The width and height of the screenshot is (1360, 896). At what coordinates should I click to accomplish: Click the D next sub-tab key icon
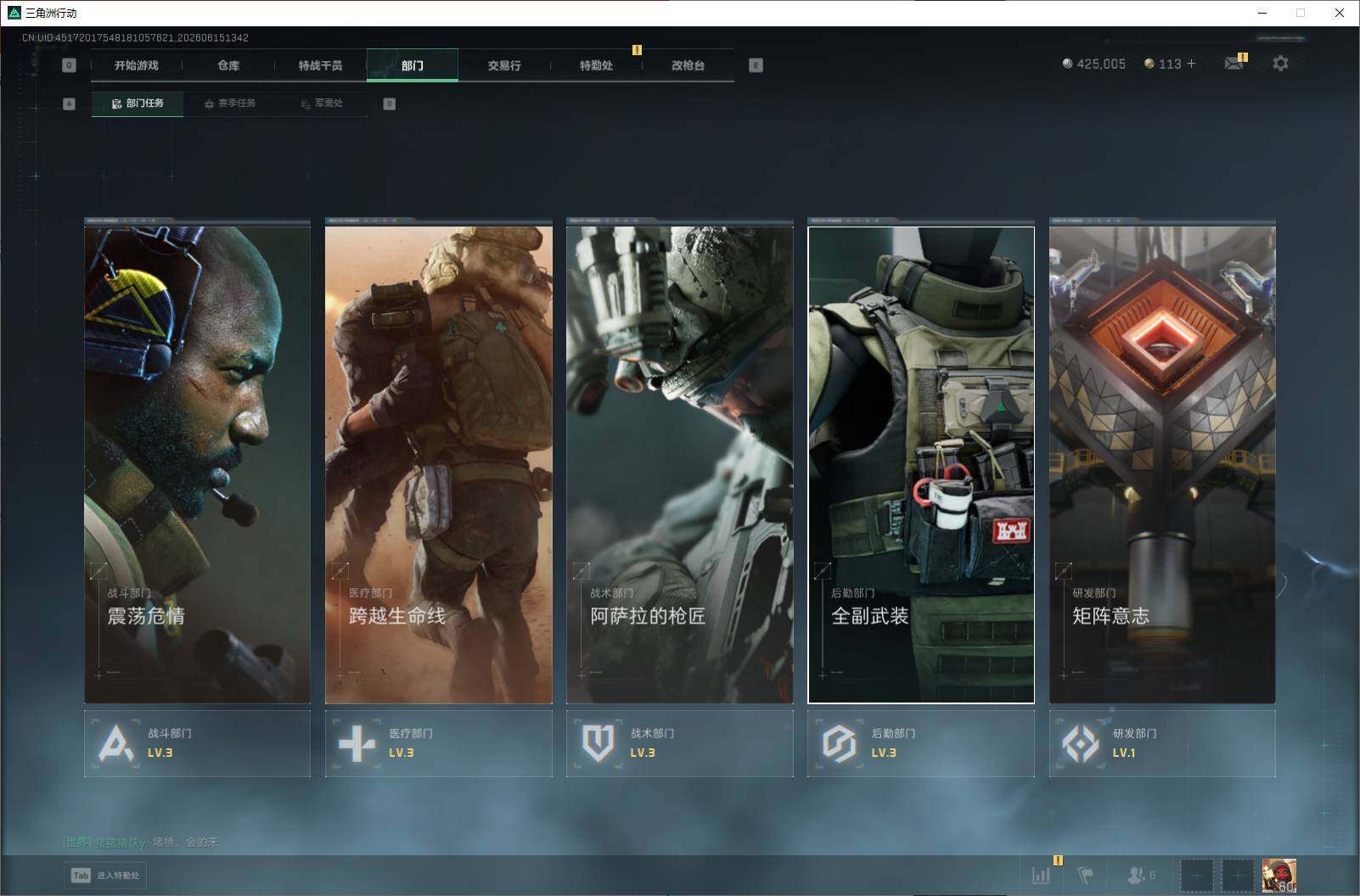[390, 104]
